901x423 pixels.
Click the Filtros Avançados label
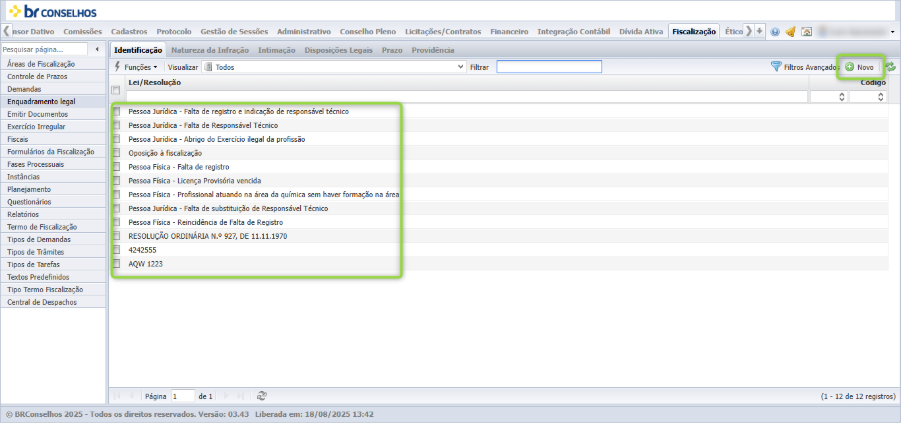[811, 67]
